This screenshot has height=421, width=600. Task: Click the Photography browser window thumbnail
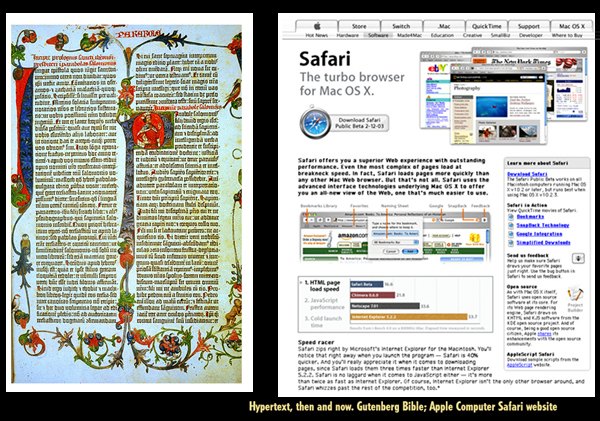498,104
